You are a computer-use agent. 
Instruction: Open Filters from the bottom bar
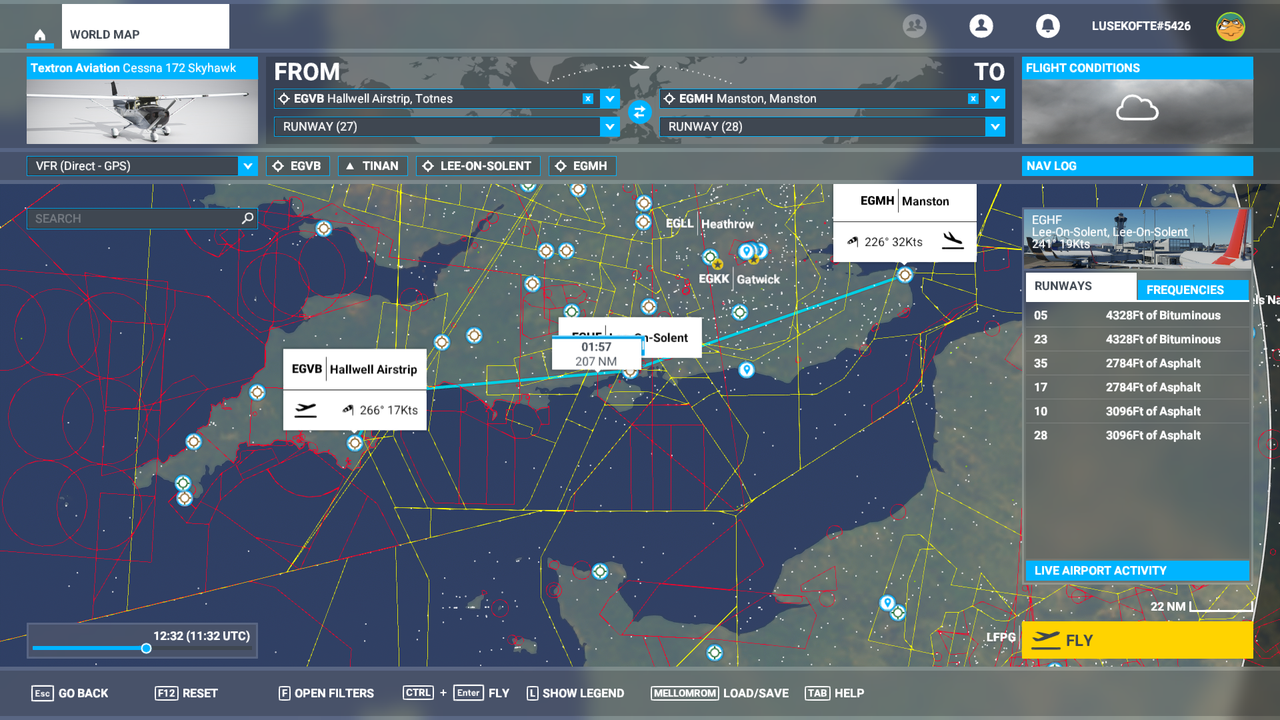point(326,693)
